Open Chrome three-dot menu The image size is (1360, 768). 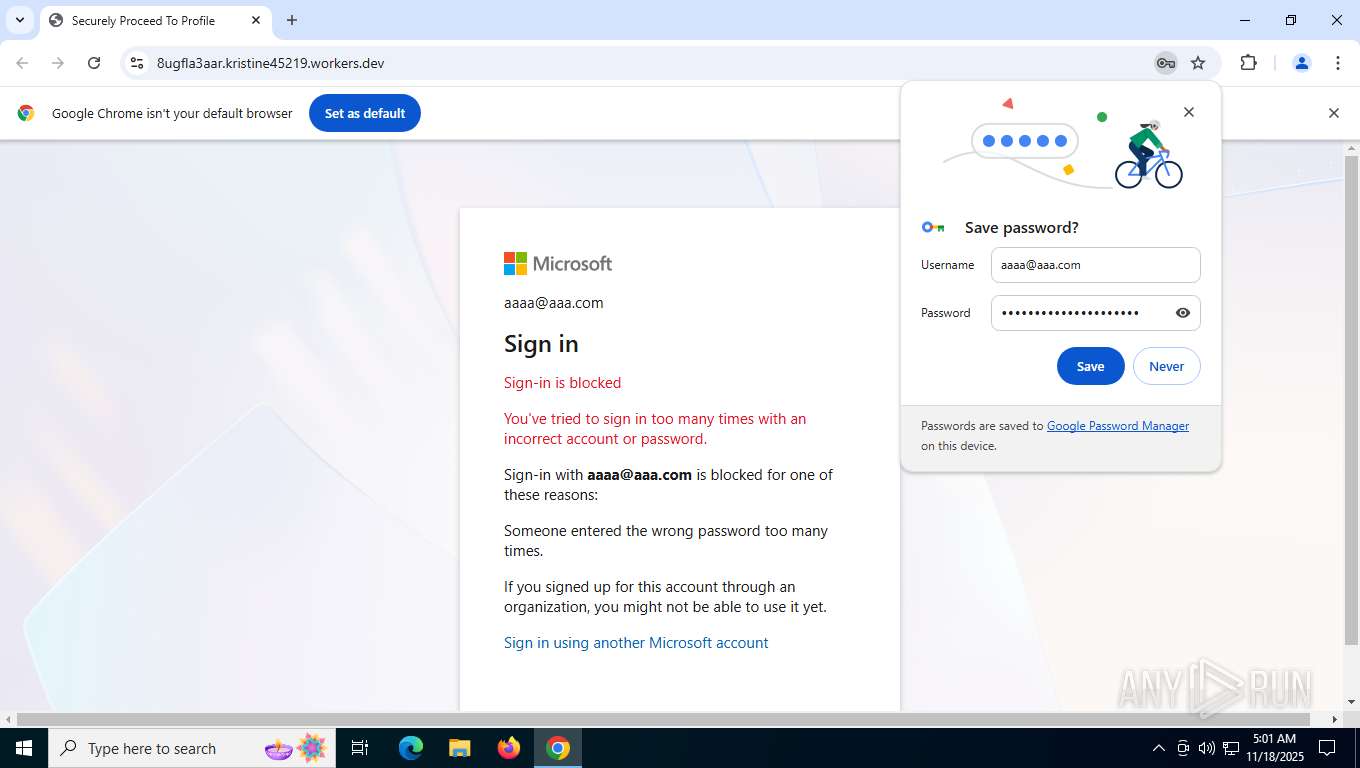[1338, 63]
